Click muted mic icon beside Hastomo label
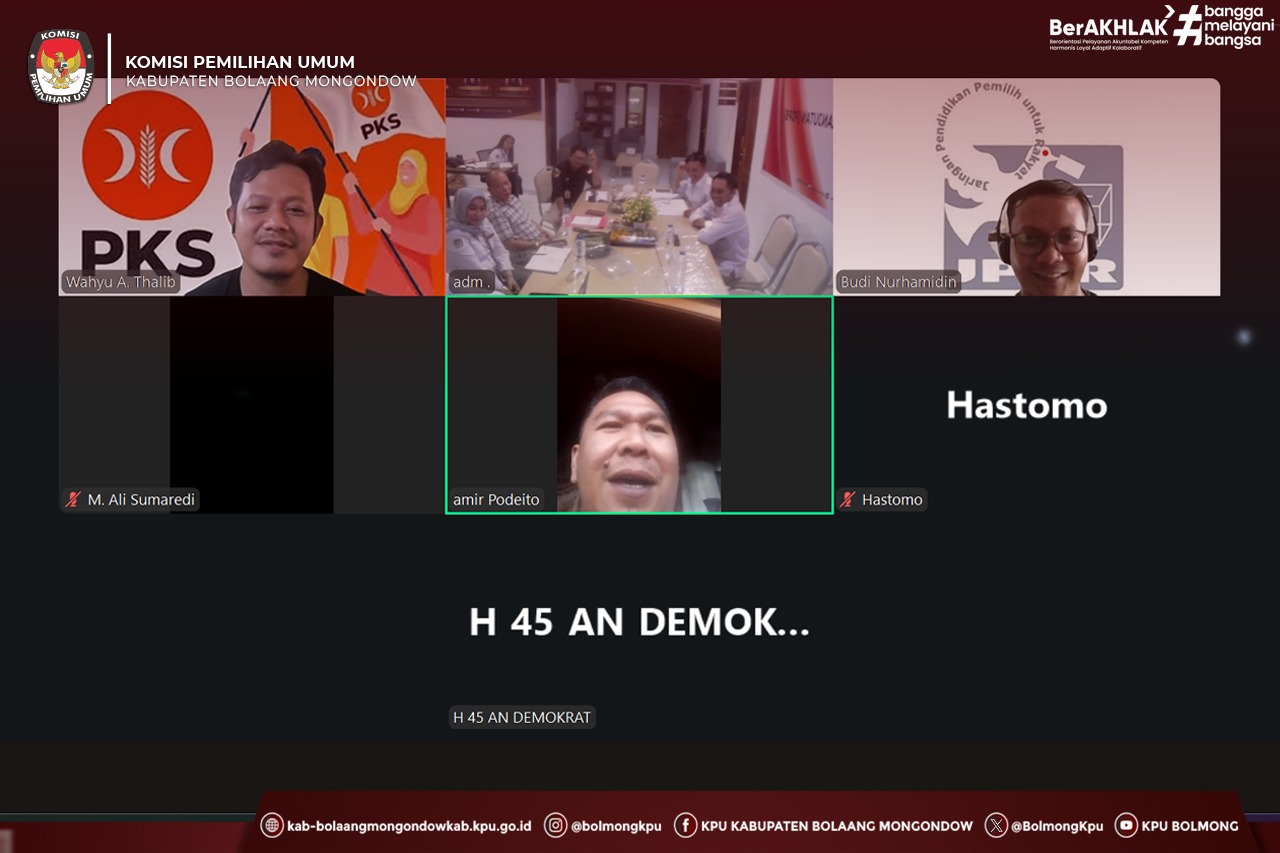The width and height of the screenshot is (1280, 853). click(848, 500)
